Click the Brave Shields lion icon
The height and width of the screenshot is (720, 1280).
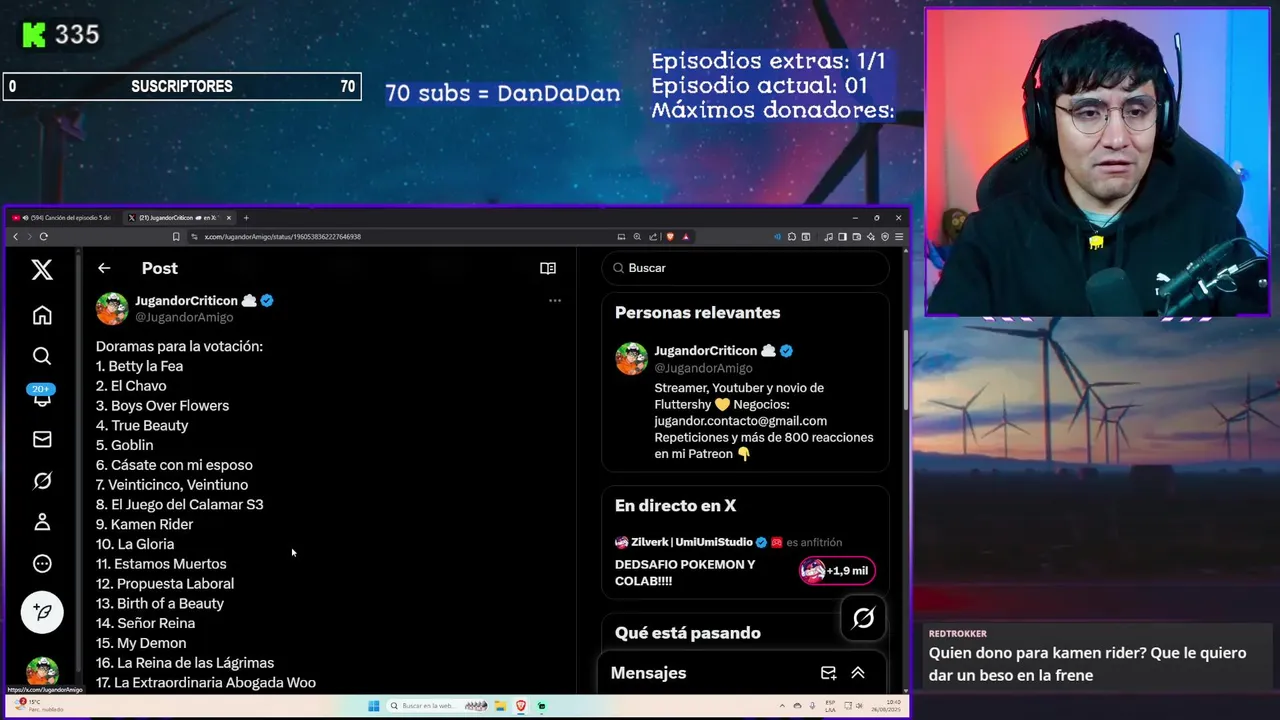tap(670, 237)
